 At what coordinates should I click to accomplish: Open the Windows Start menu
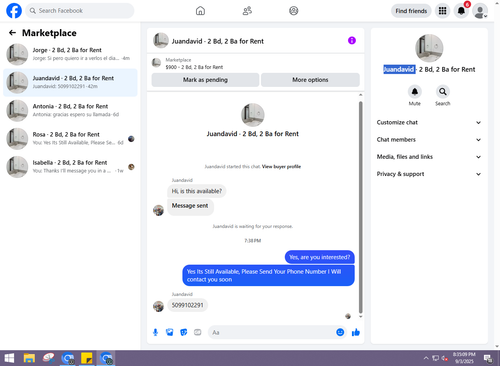click(x=9, y=358)
